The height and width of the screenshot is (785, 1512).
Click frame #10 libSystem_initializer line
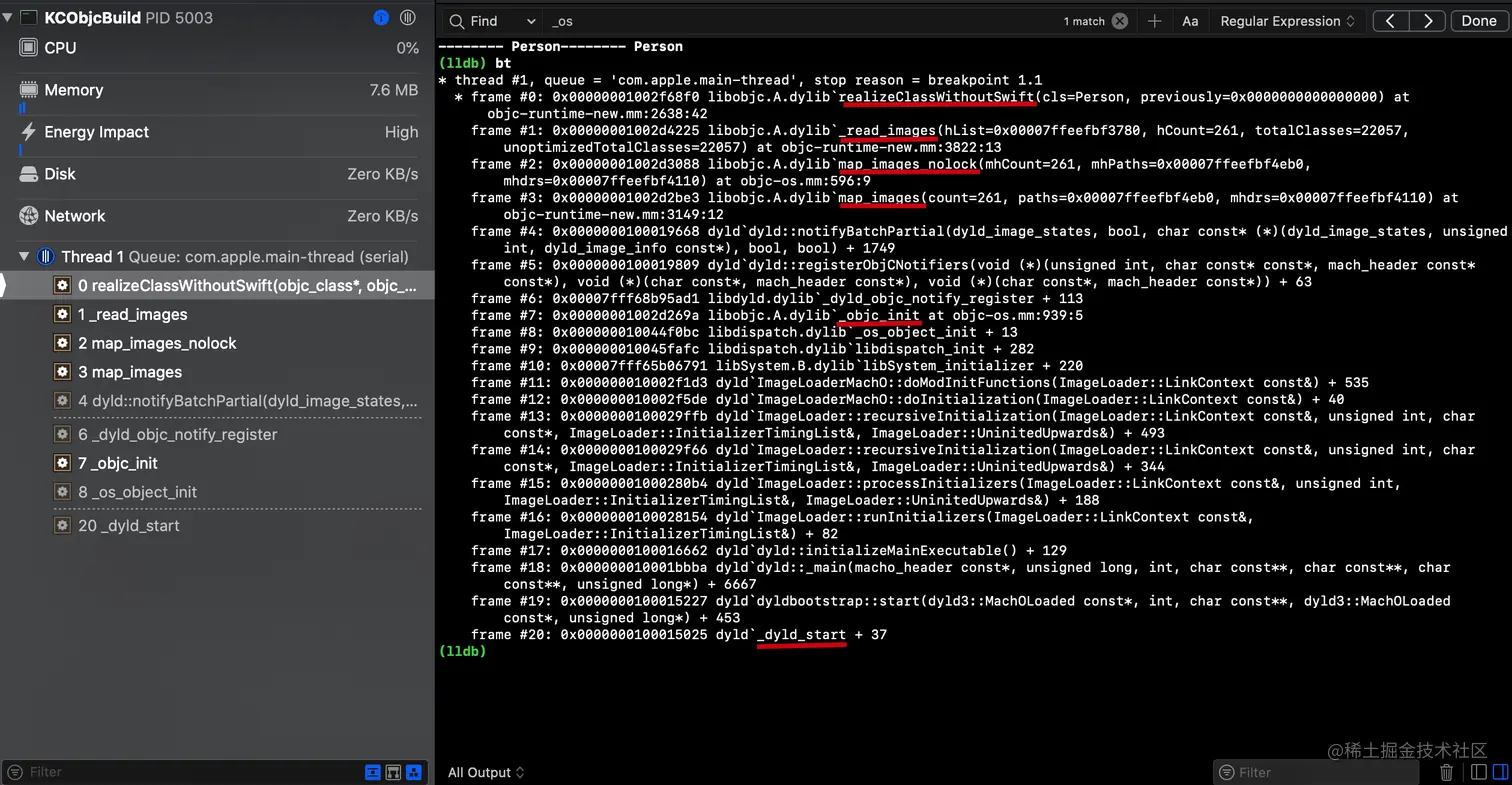tap(777, 366)
